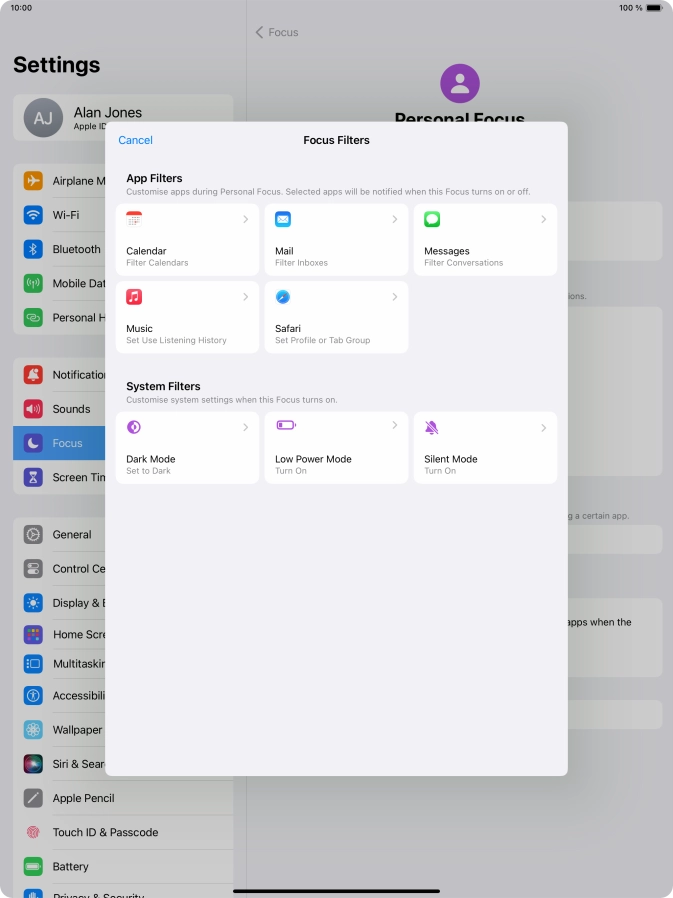Tap the General gear icon in sidebar

[33, 534]
